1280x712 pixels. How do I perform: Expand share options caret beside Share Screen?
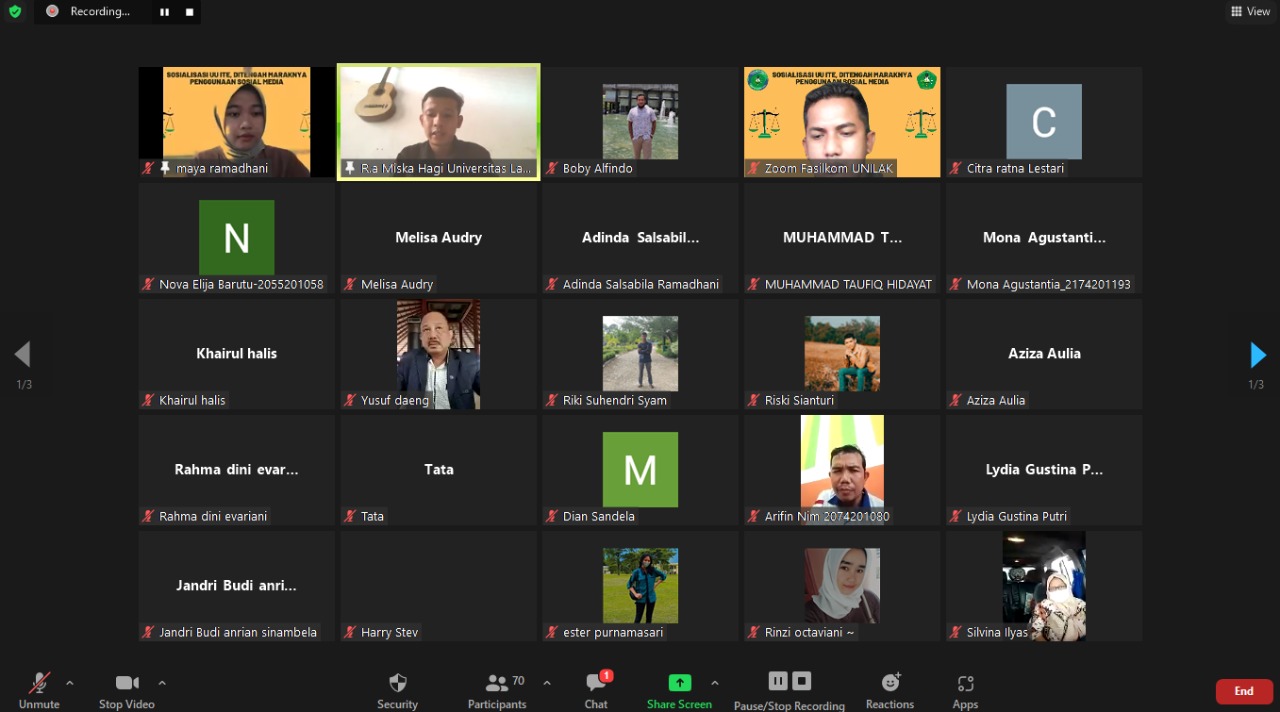pyautogui.click(x=714, y=683)
